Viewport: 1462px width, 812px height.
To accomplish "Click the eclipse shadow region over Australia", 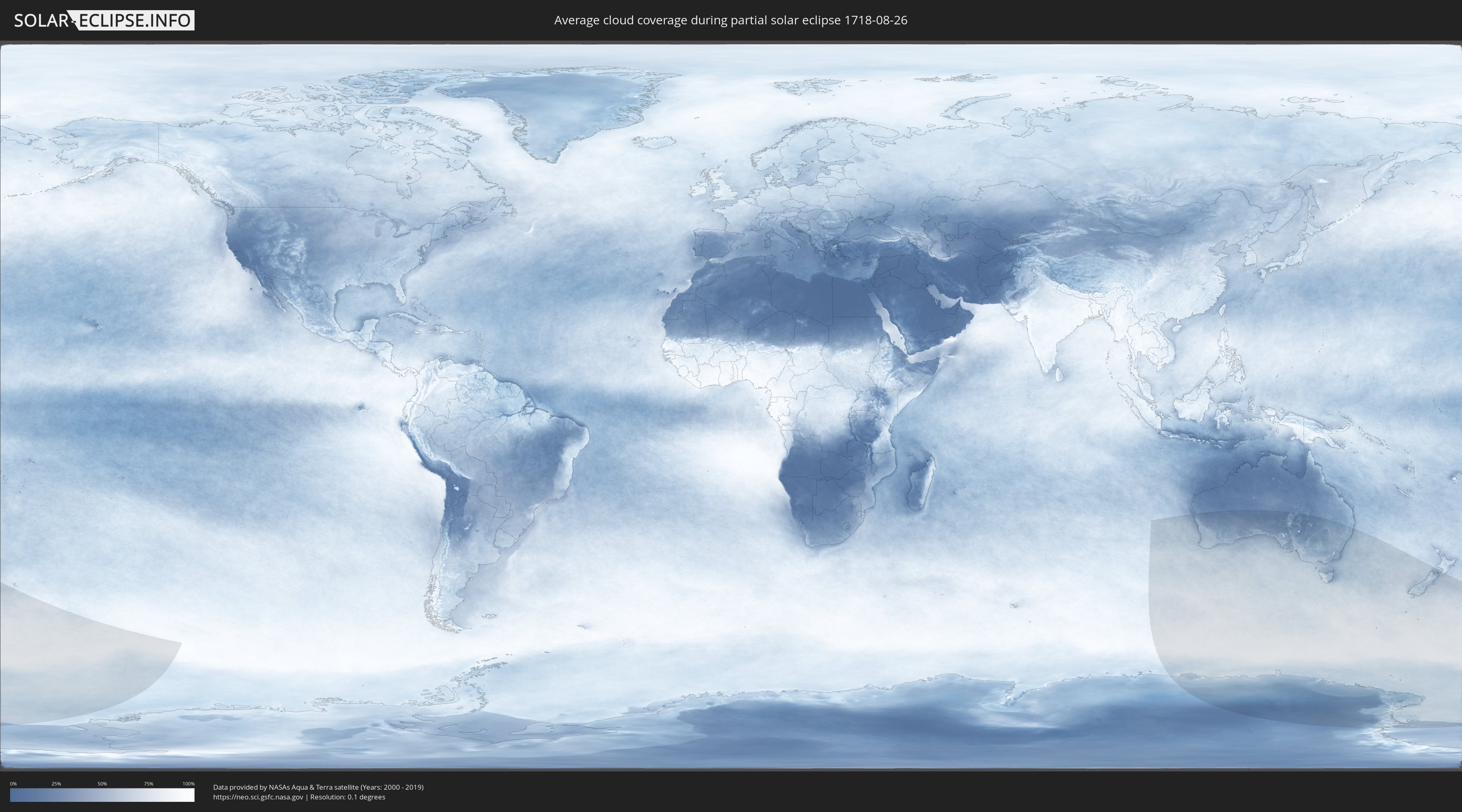I will pyautogui.click(x=1305, y=618).
